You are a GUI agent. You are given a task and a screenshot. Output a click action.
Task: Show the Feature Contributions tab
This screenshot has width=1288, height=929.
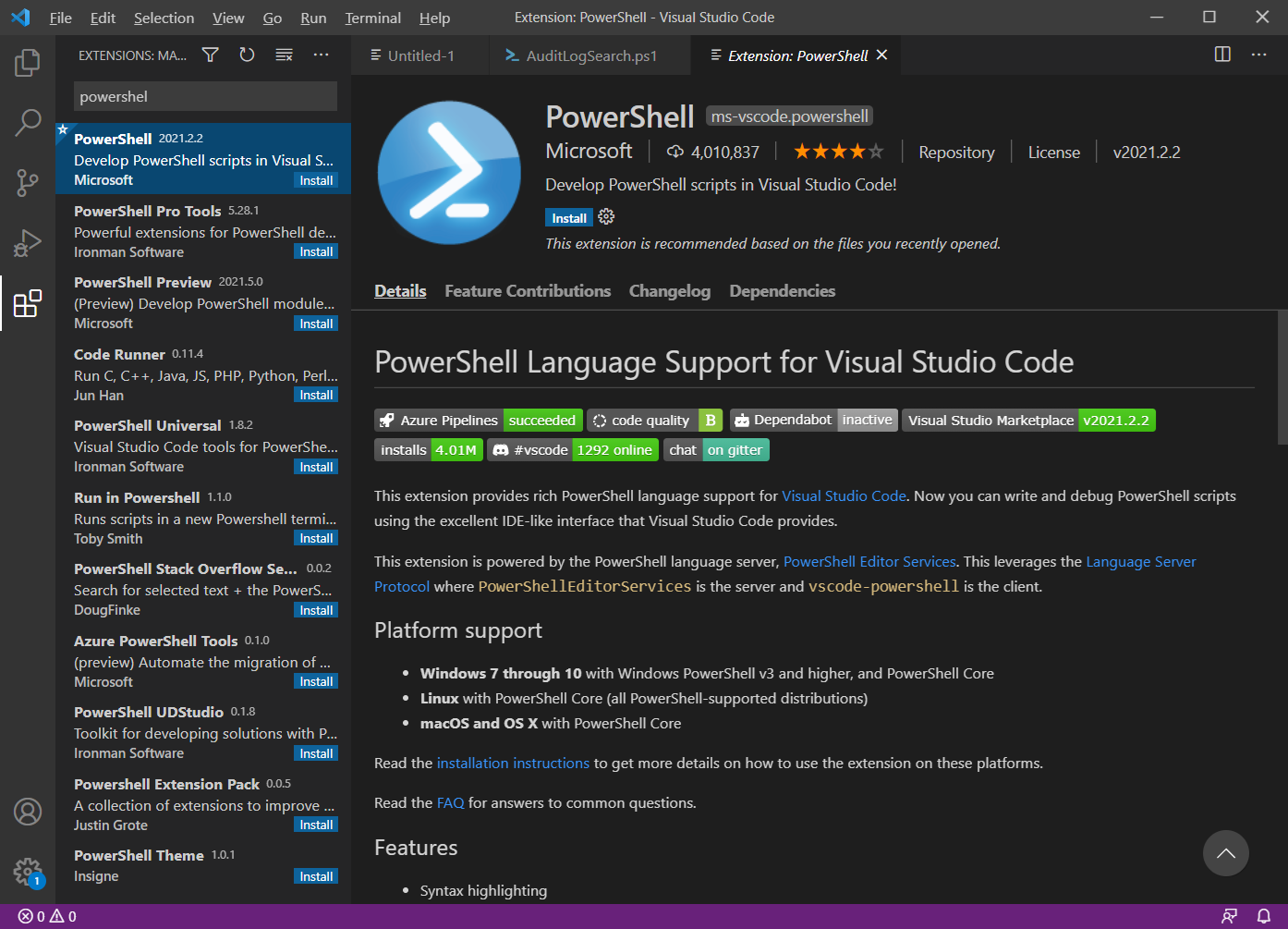coord(528,291)
